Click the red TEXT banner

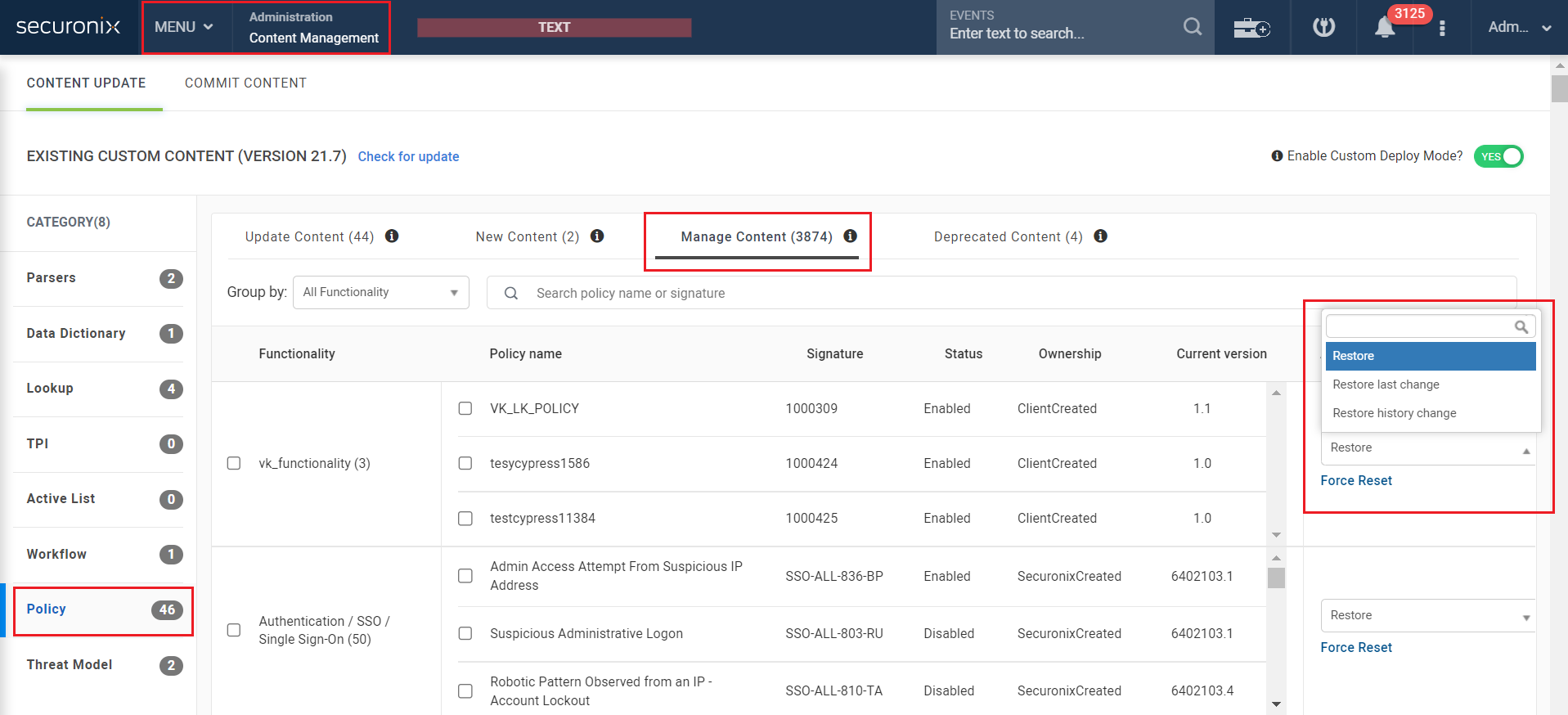pyautogui.click(x=554, y=27)
